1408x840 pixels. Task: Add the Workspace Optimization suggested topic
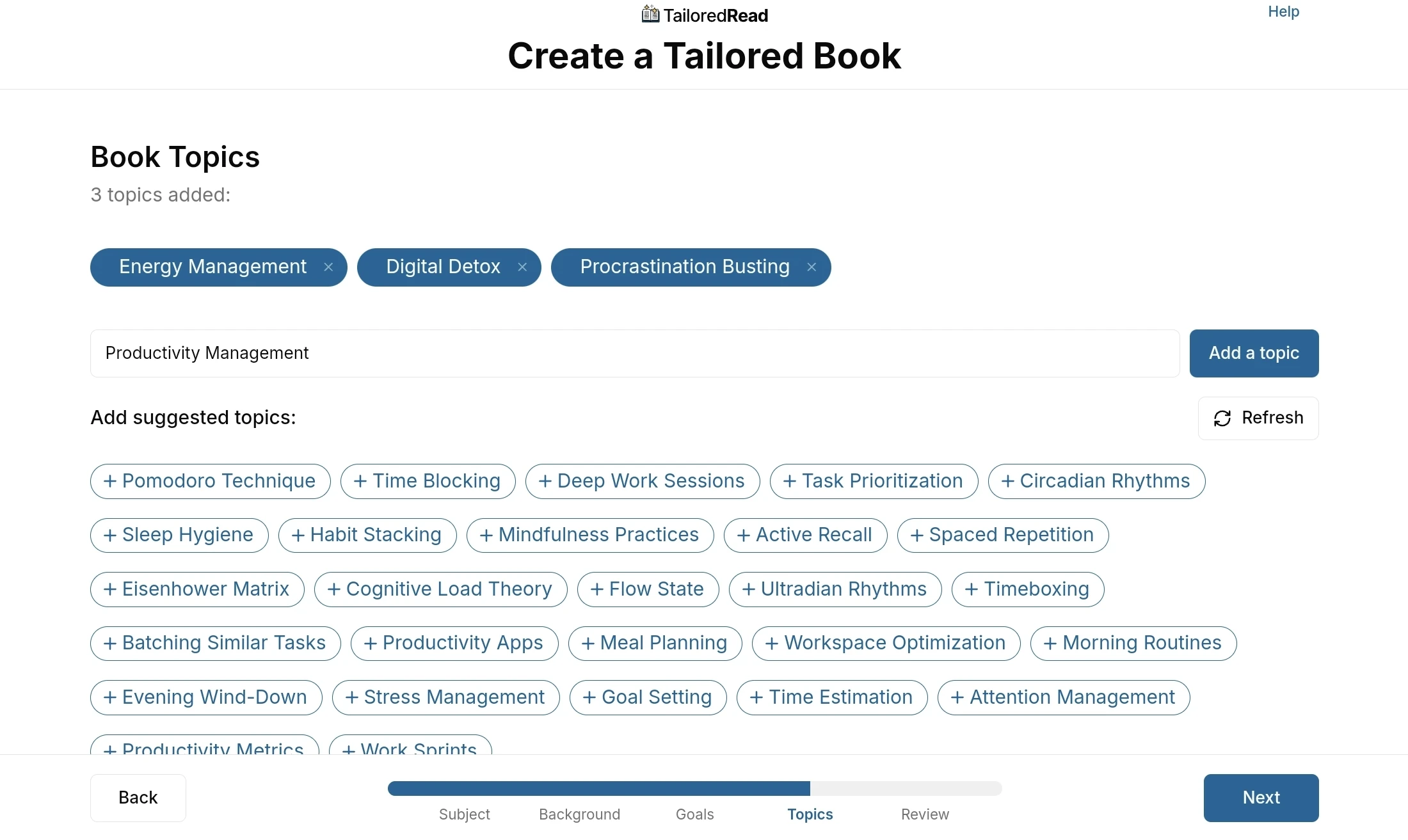click(886, 643)
